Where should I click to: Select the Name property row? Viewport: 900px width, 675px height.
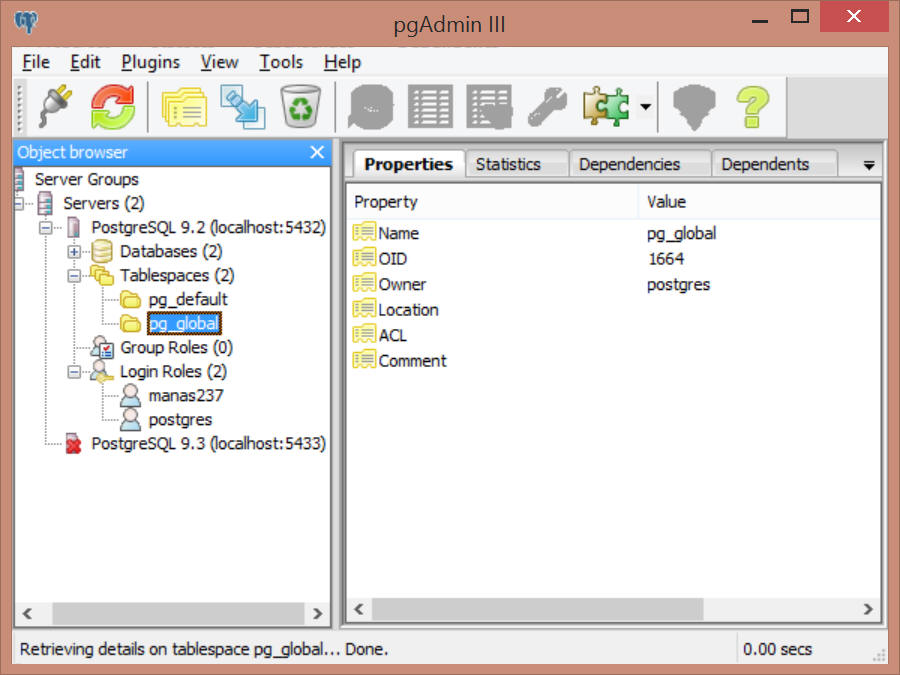(x=613, y=233)
